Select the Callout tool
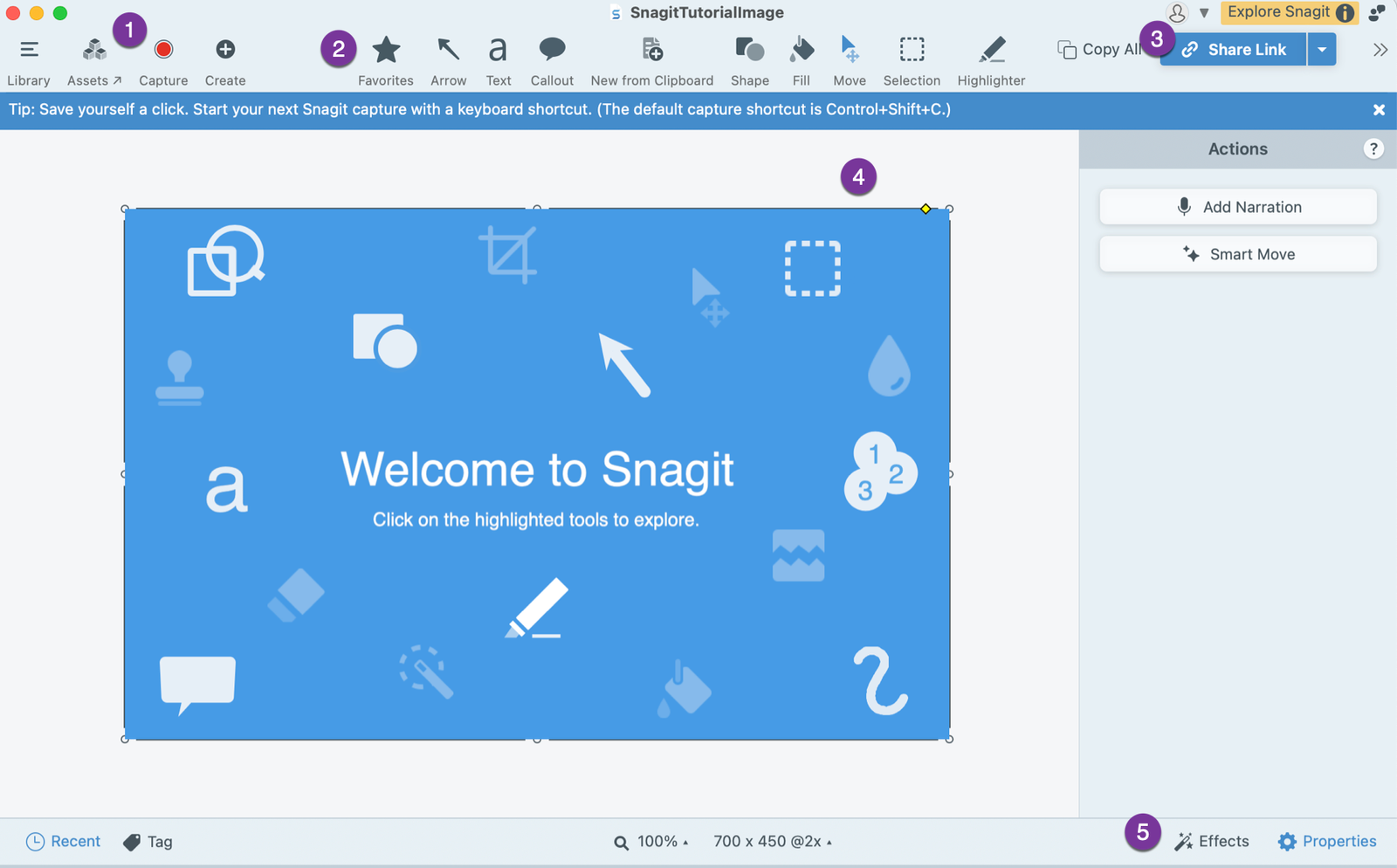 [552, 62]
